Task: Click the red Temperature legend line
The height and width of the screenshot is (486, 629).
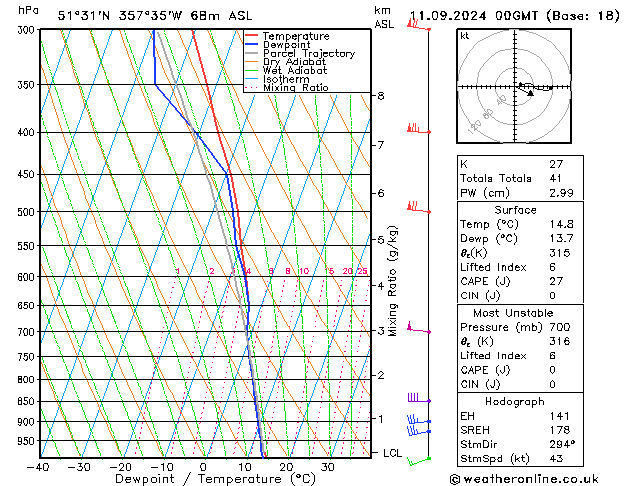Action: coord(252,36)
